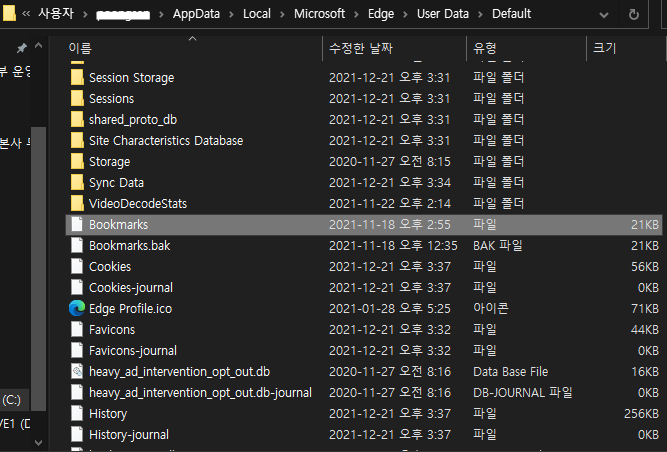Select the Bookmarks.bak file name

click(x=129, y=246)
